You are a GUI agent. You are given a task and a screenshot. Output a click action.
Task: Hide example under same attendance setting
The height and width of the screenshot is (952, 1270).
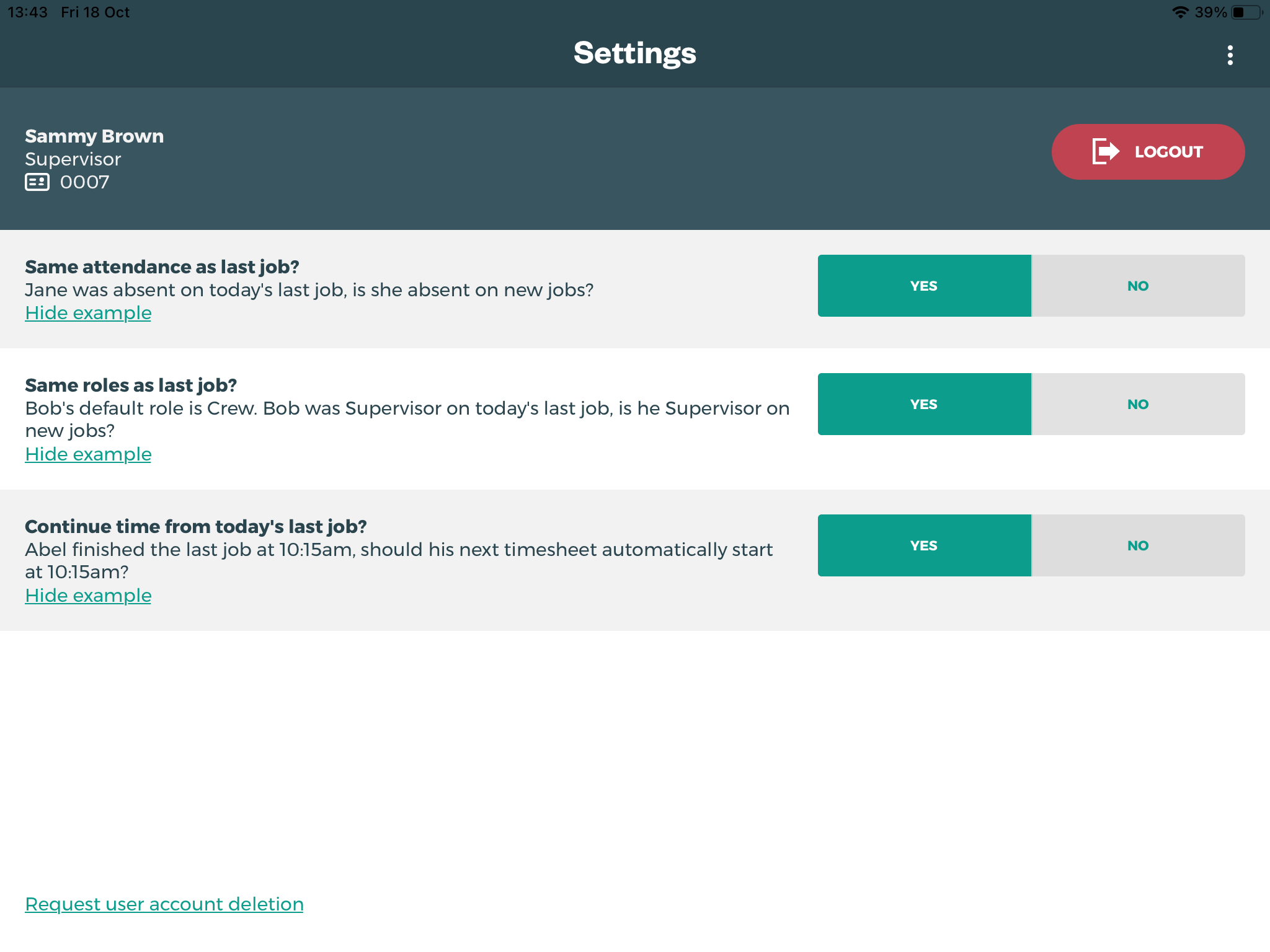pyautogui.click(x=88, y=313)
